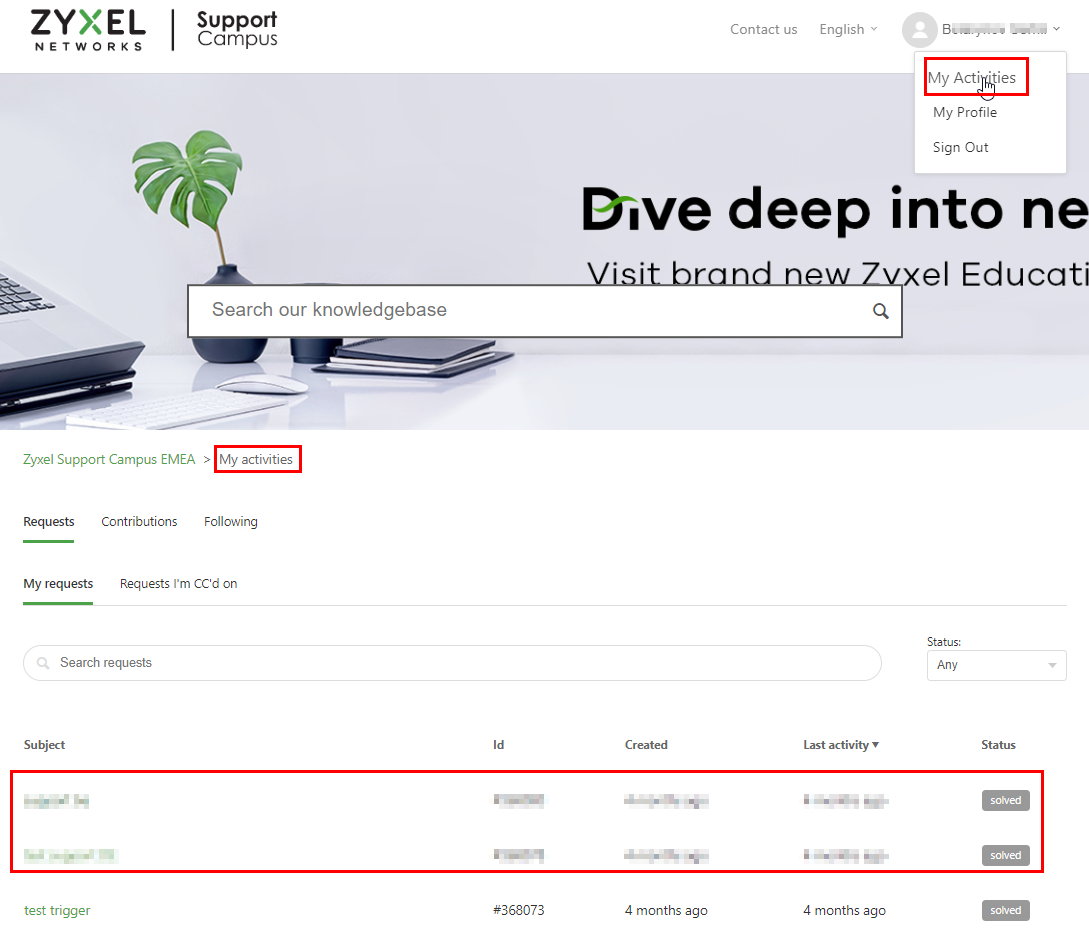The height and width of the screenshot is (937, 1089).
Task: Click Sign Out in user menu
Action: (x=960, y=147)
